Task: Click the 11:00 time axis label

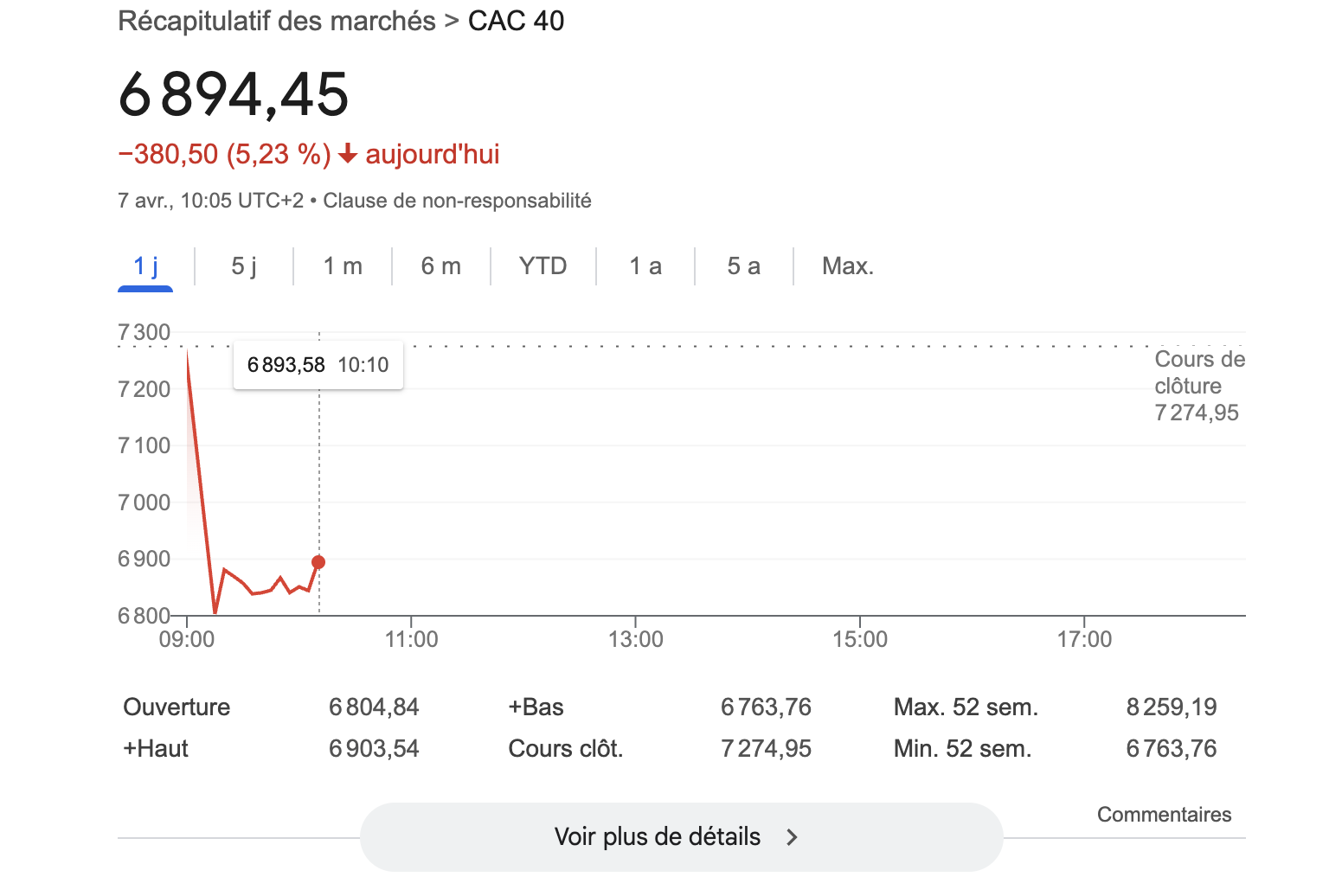Action: [x=411, y=639]
